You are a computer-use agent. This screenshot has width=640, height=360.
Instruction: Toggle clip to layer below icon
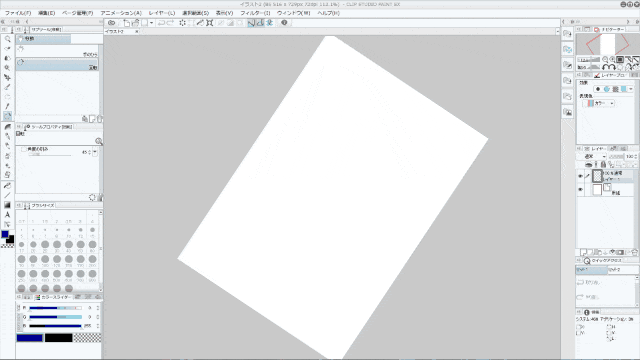589,164
